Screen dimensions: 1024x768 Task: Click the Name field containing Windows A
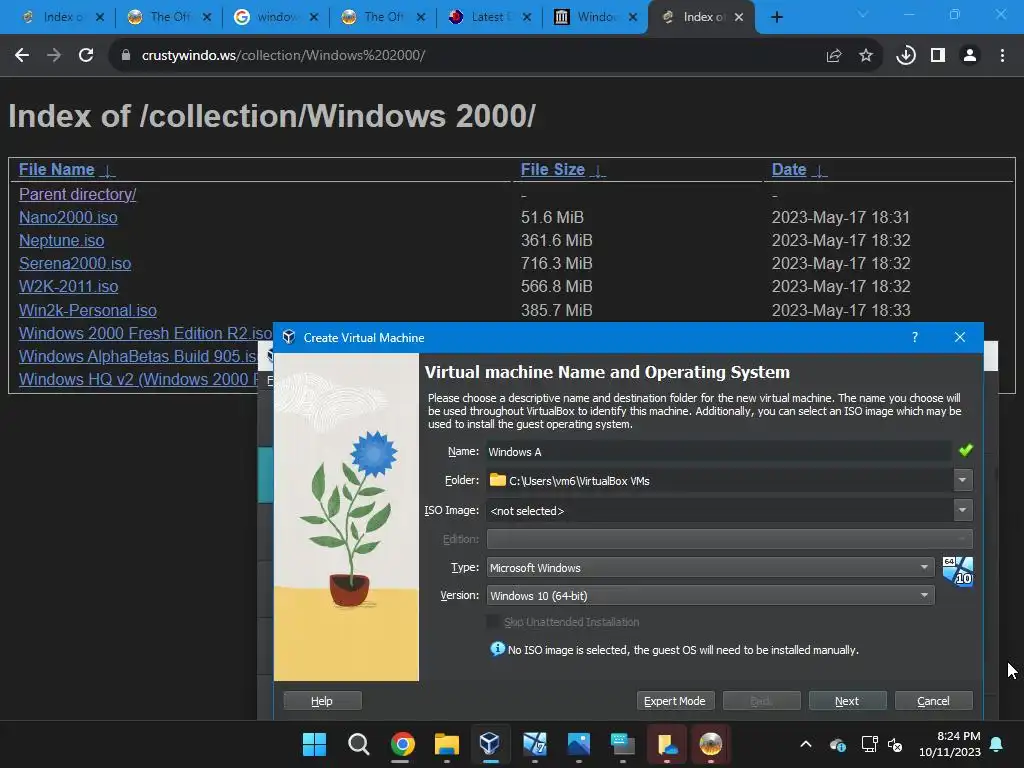tap(718, 451)
